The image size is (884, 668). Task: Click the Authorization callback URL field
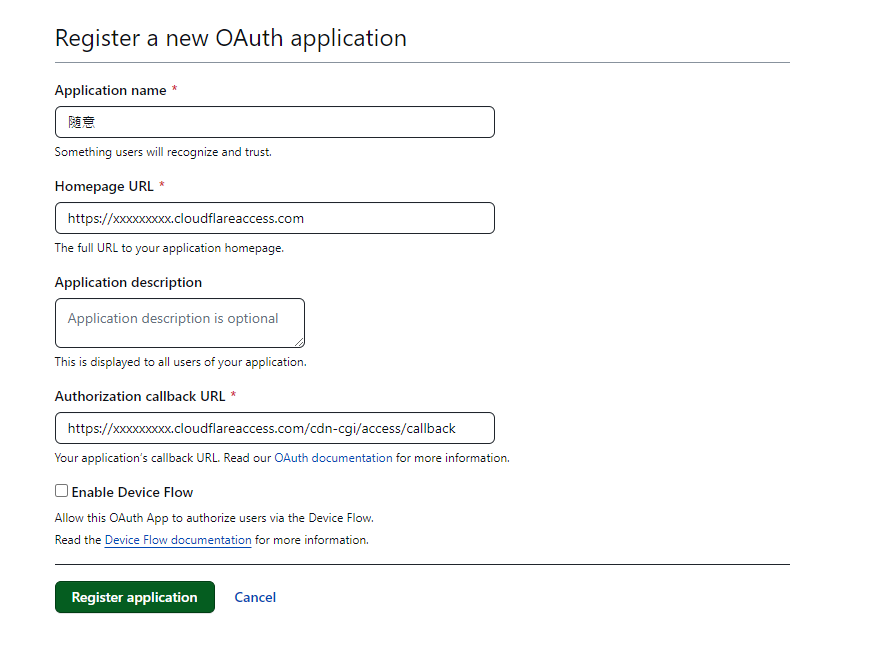tap(274, 428)
